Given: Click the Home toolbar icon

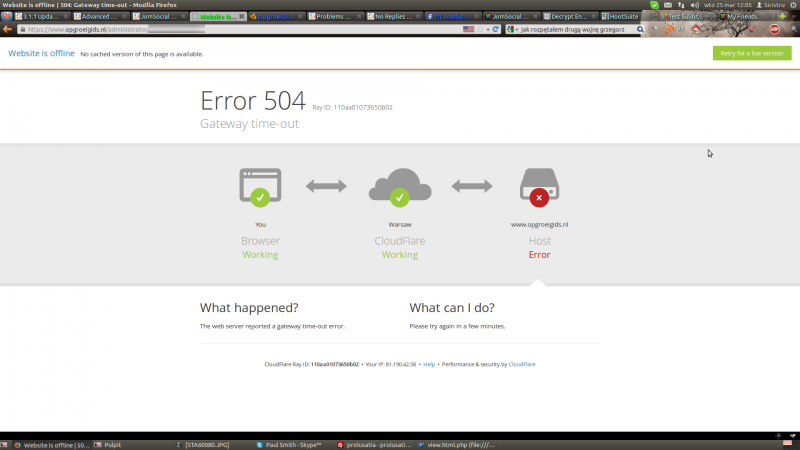Looking at the screenshot, I should pyautogui.click(x=695, y=30).
